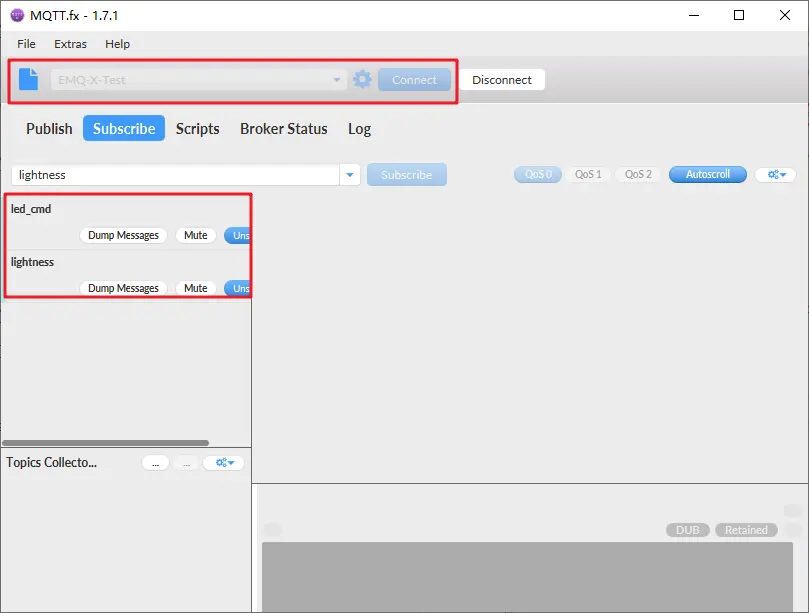Click the MQTT.fx app logo in title bar
The image size is (809, 613).
tap(17, 15)
